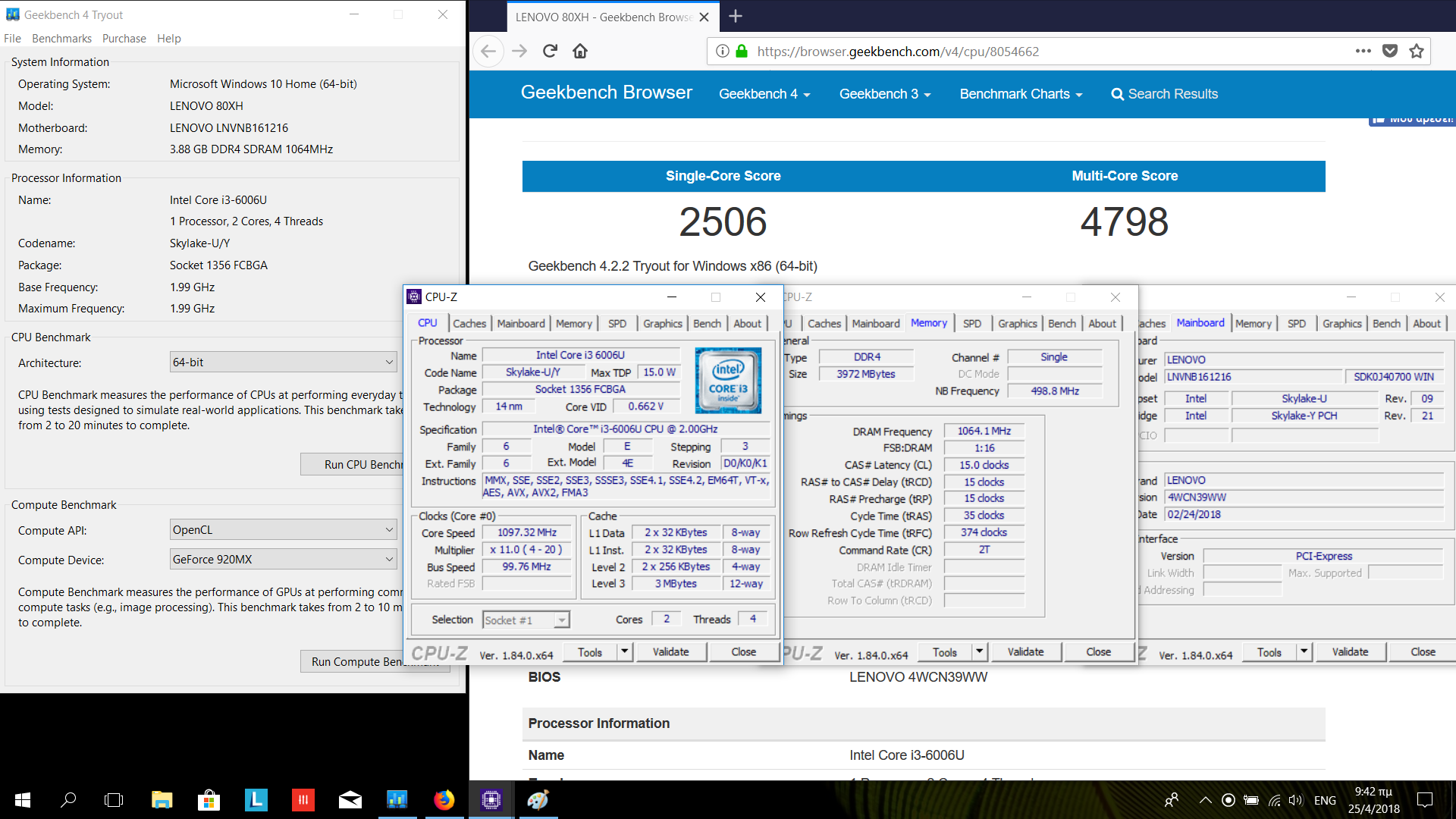Click Close in CPU-Z Mainboard window
Viewport: 1456px width, 819px height.
click(x=1423, y=651)
